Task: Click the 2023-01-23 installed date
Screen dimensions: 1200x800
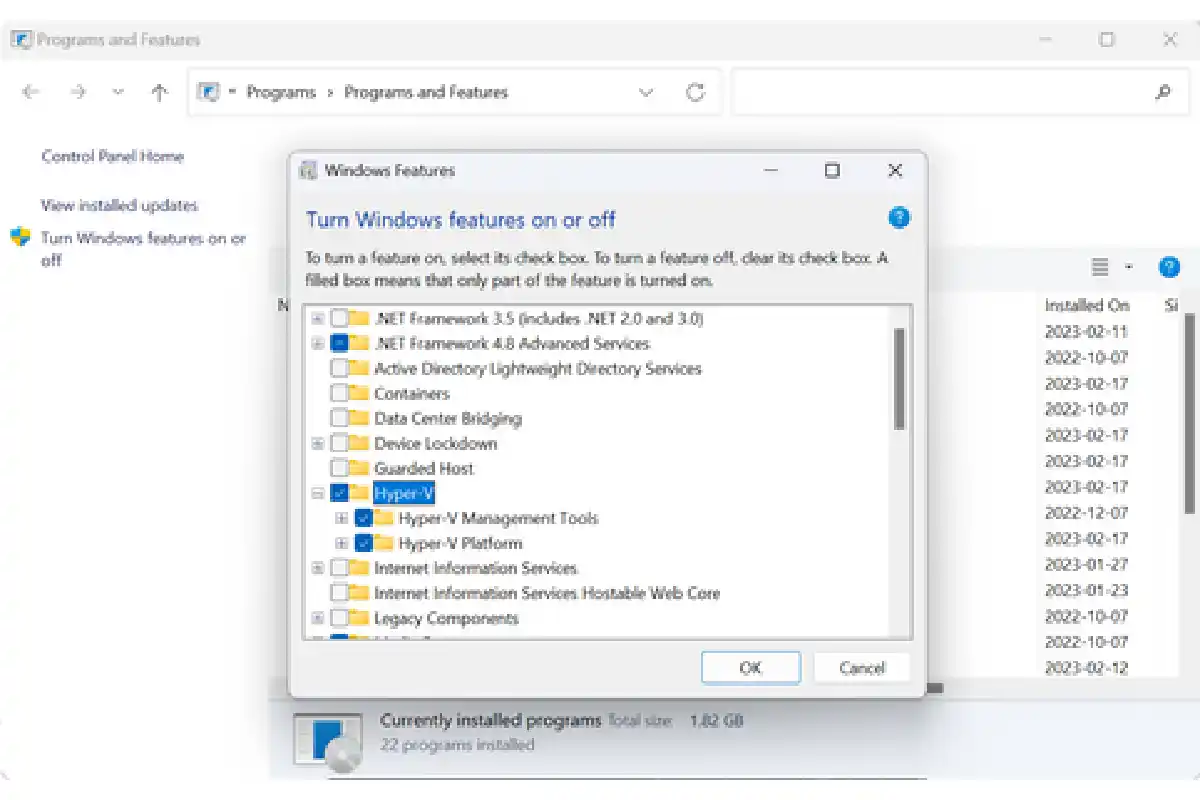Action: pyautogui.click(x=1087, y=590)
